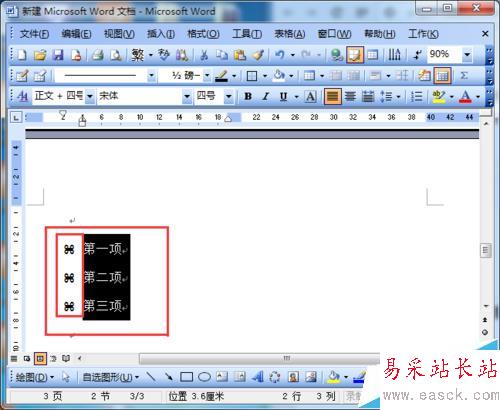Open the 表格(A) menu
This screenshot has height=410, width=500.
(x=290, y=34)
